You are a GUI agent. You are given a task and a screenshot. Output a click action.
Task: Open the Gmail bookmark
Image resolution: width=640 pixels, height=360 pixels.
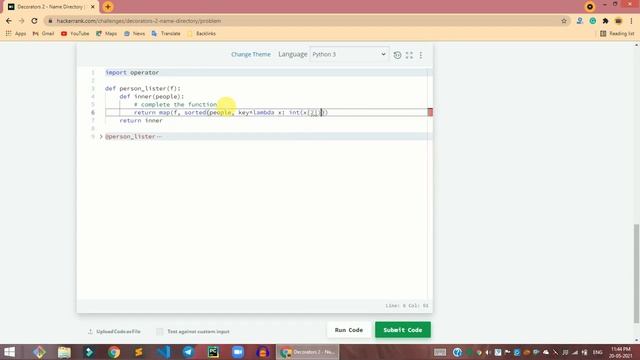[x=43, y=33]
